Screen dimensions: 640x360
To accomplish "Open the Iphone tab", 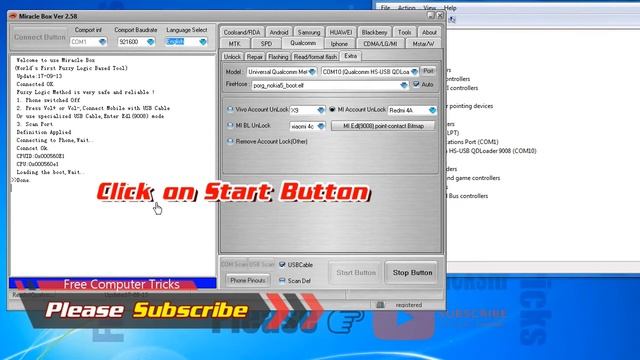I will [339, 44].
